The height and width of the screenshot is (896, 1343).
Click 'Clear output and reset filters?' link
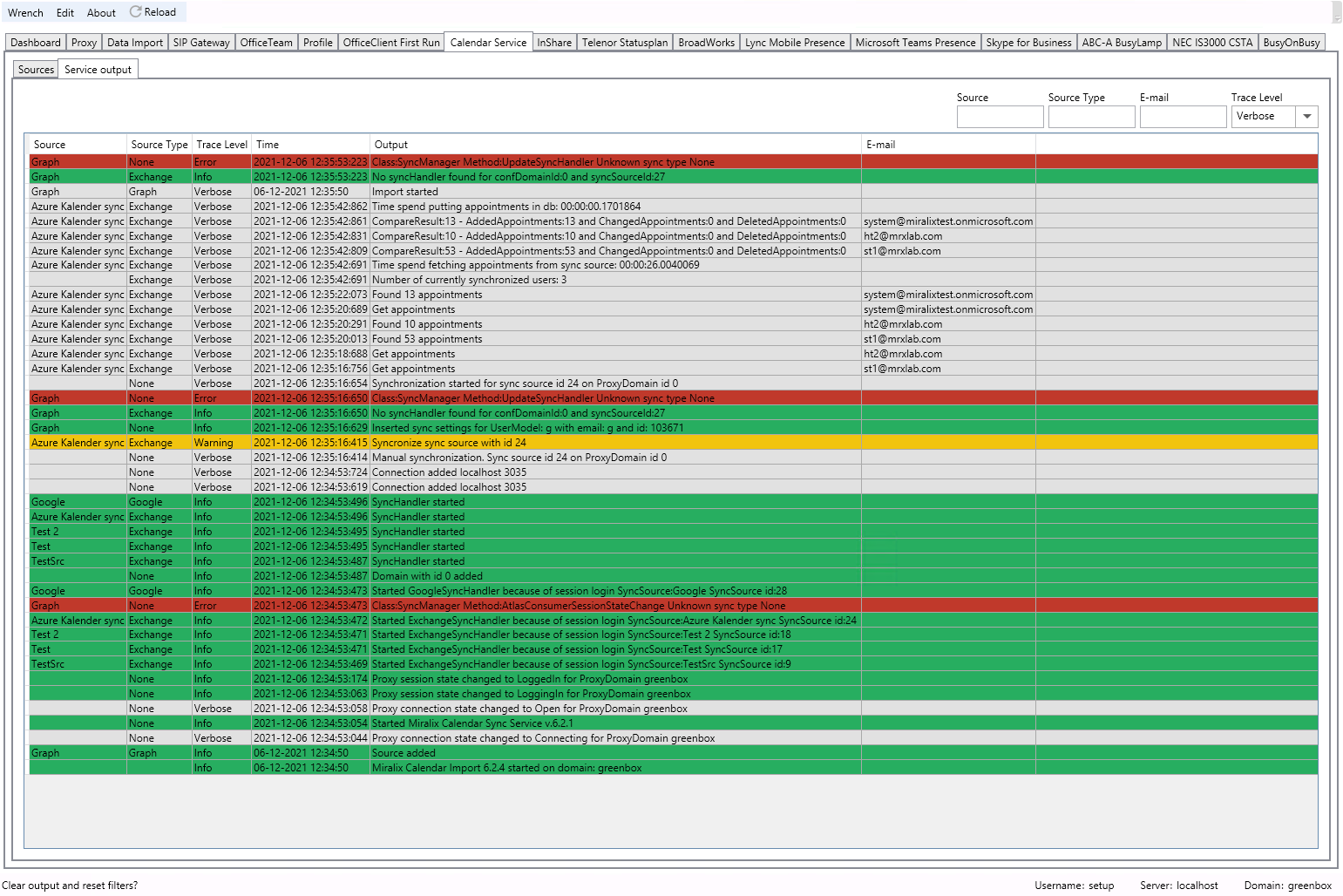(x=70, y=886)
